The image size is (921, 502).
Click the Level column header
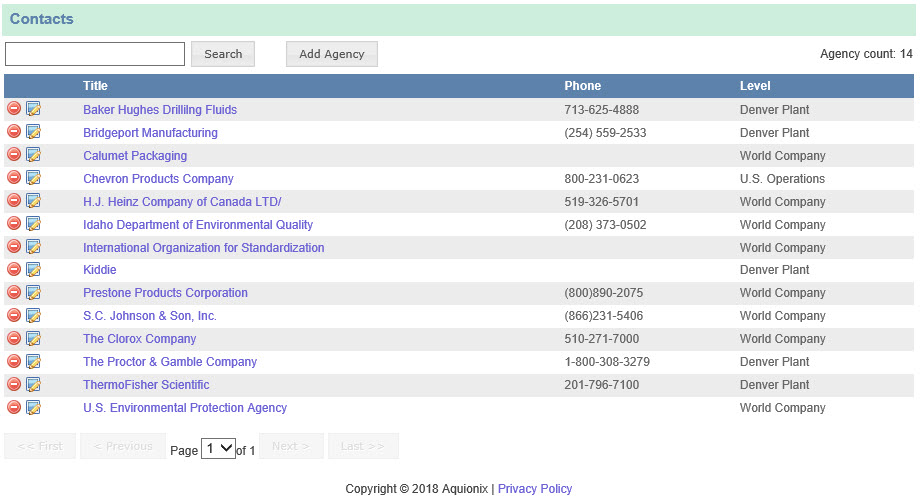coord(755,86)
